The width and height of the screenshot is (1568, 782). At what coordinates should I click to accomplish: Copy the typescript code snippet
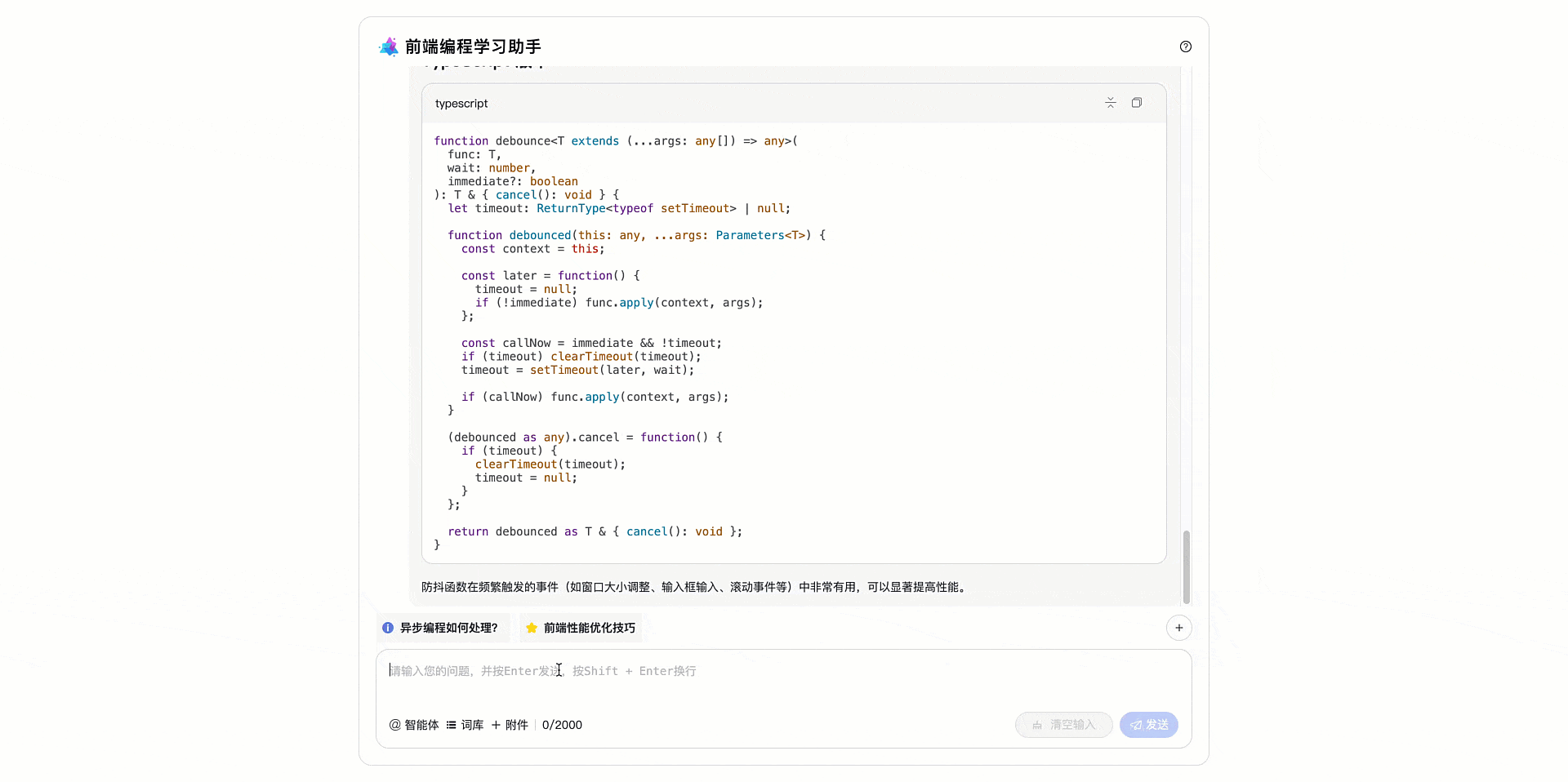pyautogui.click(x=1136, y=102)
